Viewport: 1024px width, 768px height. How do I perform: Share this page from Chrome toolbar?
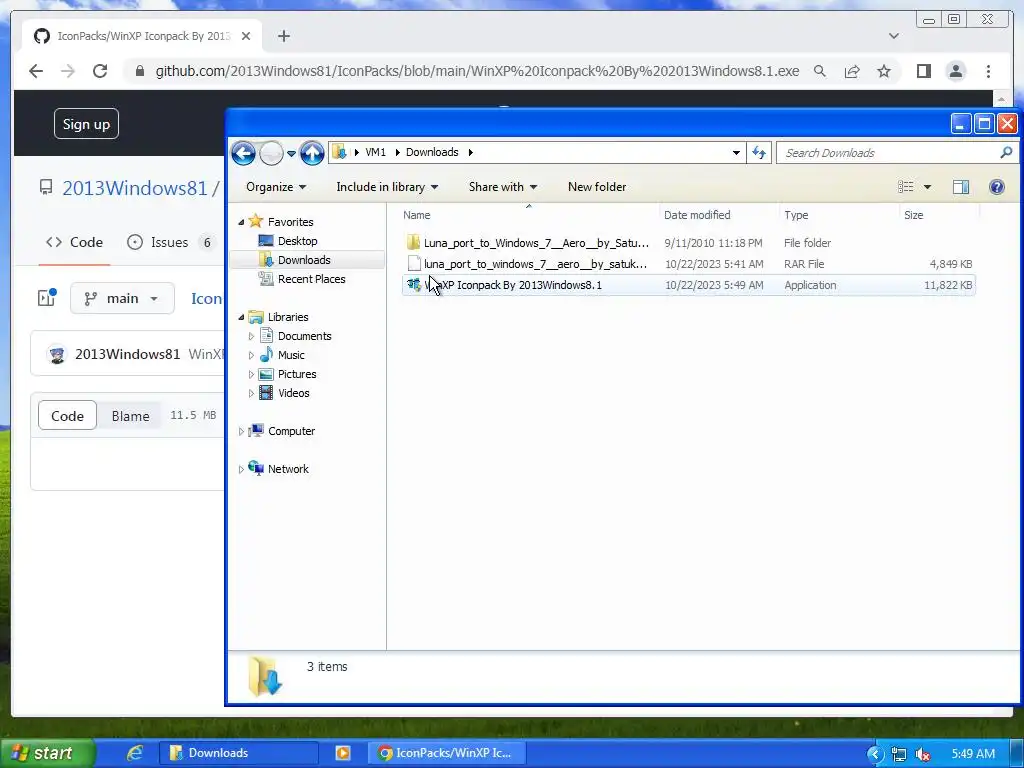pos(852,71)
